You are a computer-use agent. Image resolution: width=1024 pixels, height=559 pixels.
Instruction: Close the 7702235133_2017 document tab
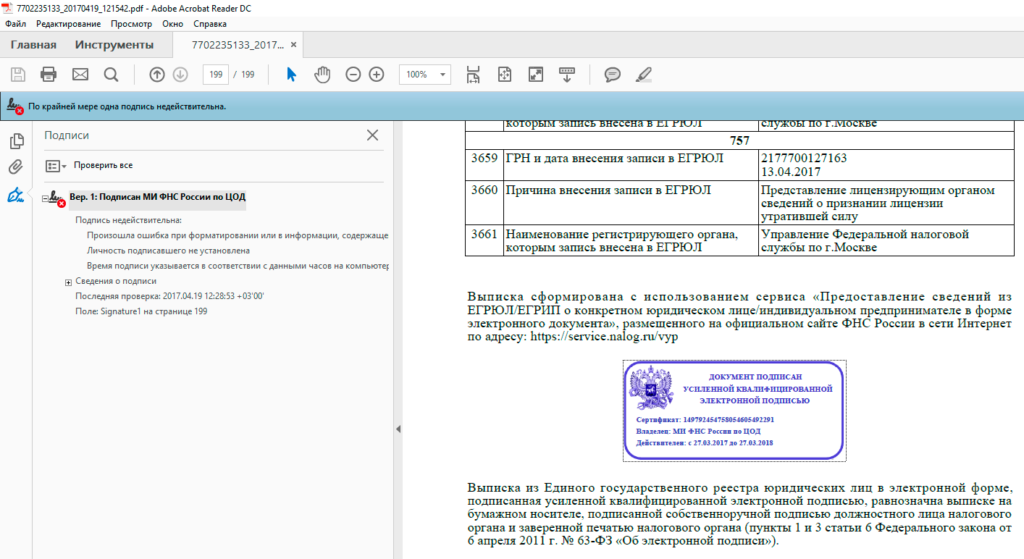(x=294, y=44)
